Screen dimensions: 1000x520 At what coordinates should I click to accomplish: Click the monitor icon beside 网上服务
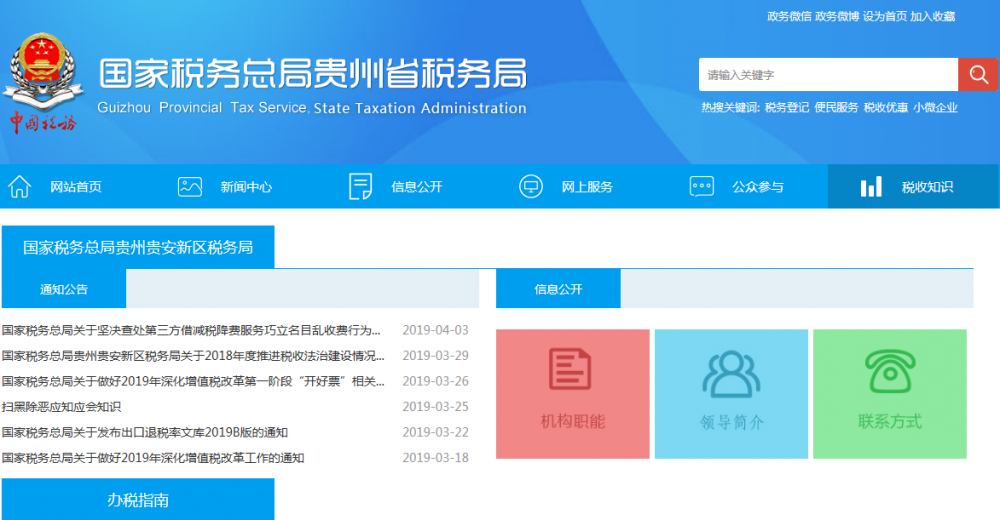(x=531, y=187)
